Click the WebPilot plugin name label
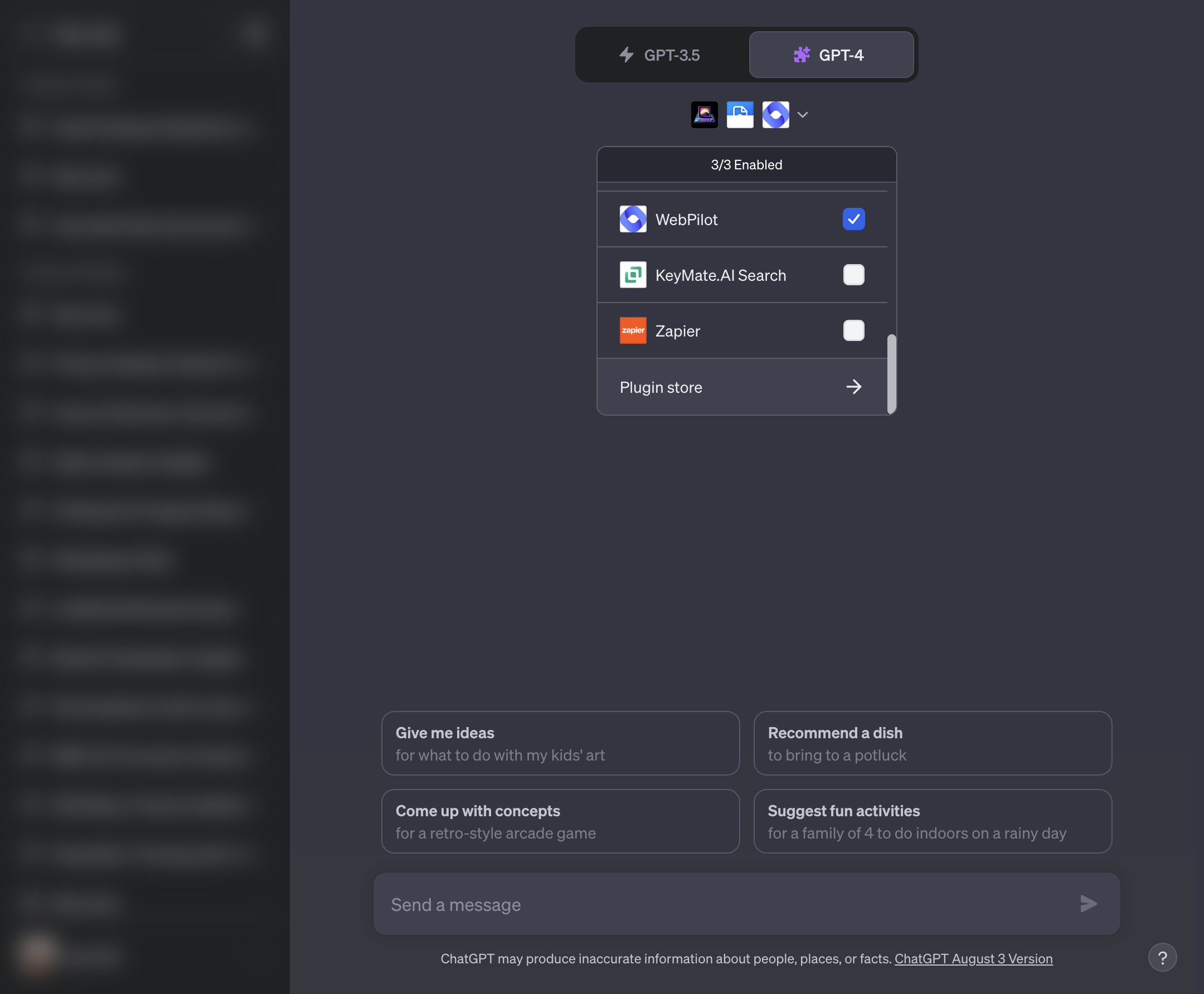 pos(686,220)
